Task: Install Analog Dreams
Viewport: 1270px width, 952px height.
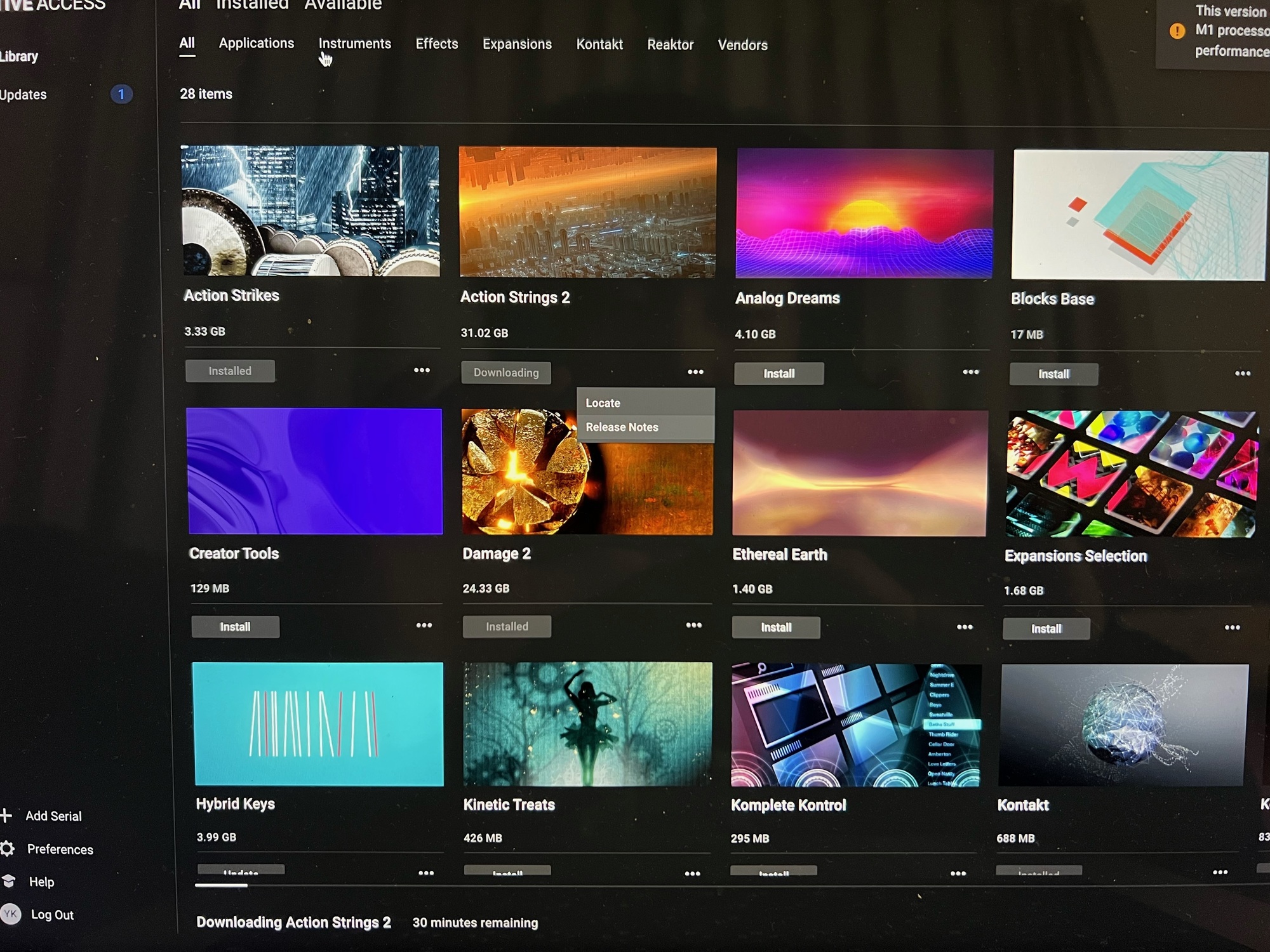Action: (x=779, y=373)
